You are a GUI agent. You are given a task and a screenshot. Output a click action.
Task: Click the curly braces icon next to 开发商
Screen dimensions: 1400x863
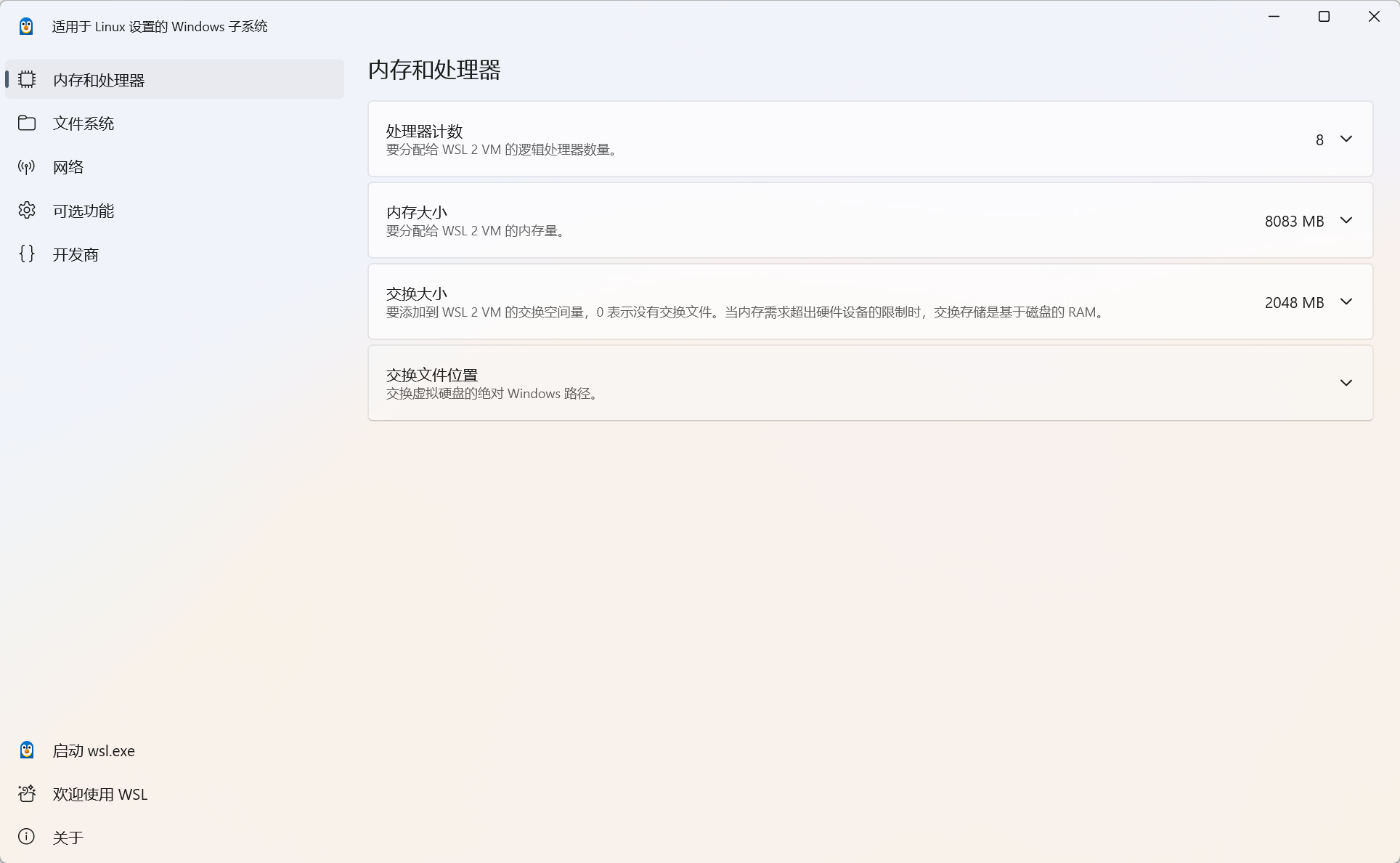coord(27,254)
